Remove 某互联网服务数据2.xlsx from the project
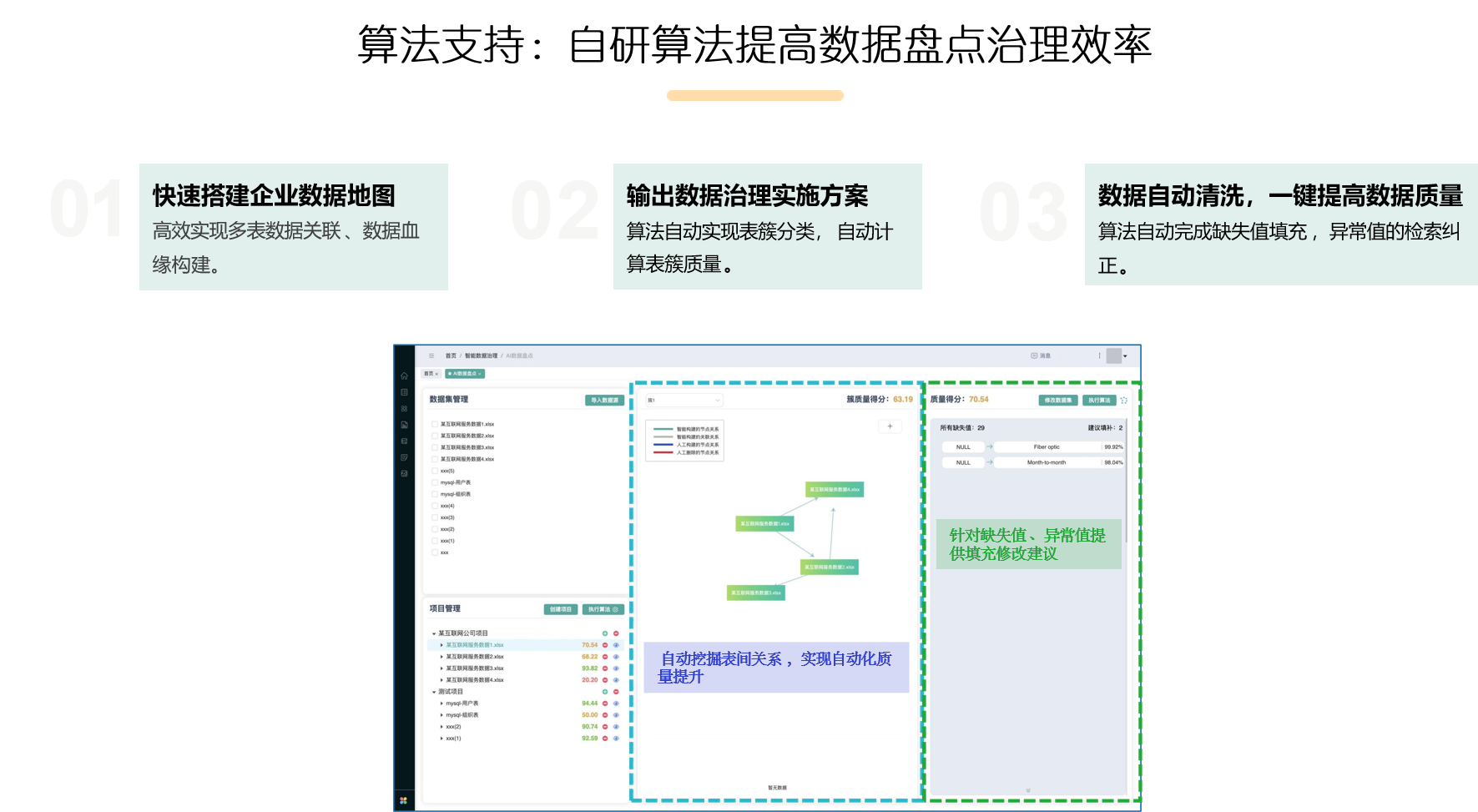The height and width of the screenshot is (812, 1478). [605, 657]
